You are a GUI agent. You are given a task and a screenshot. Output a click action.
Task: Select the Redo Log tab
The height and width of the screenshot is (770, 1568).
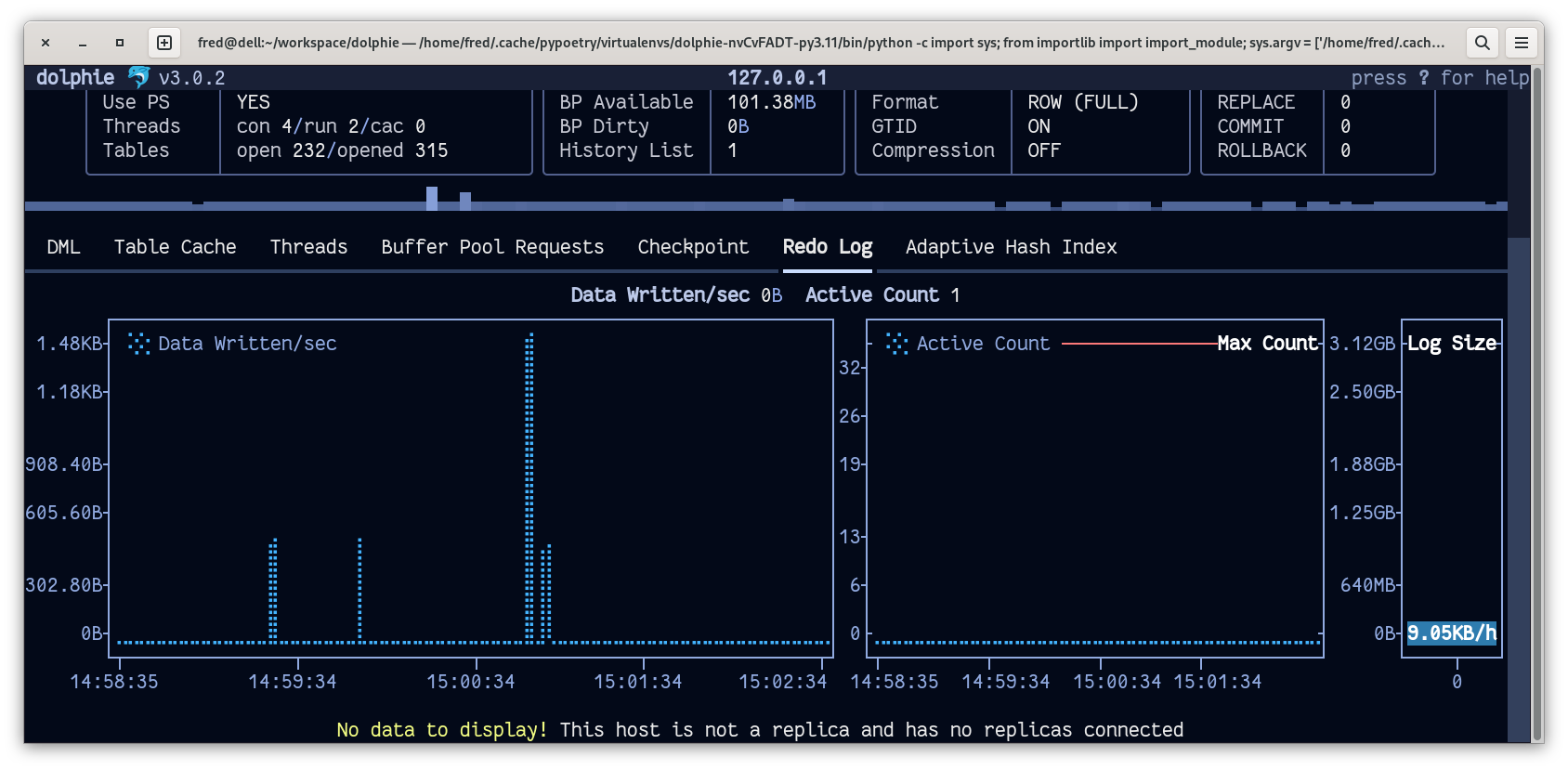827,247
